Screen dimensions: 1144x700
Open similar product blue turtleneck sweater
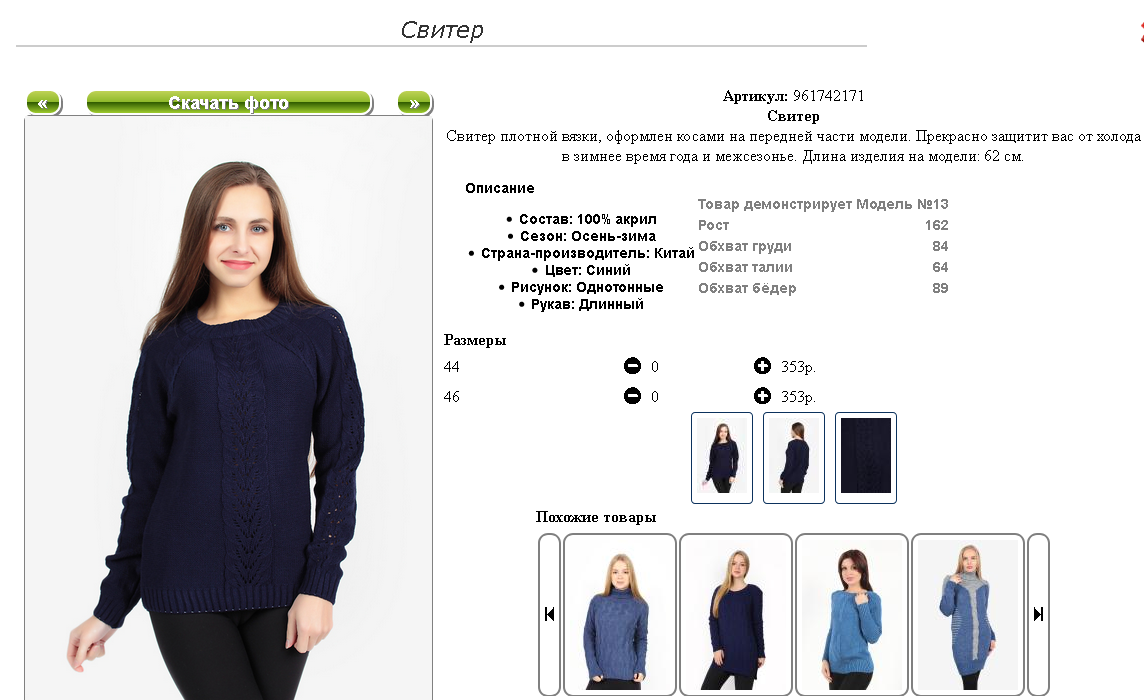(619, 614)
